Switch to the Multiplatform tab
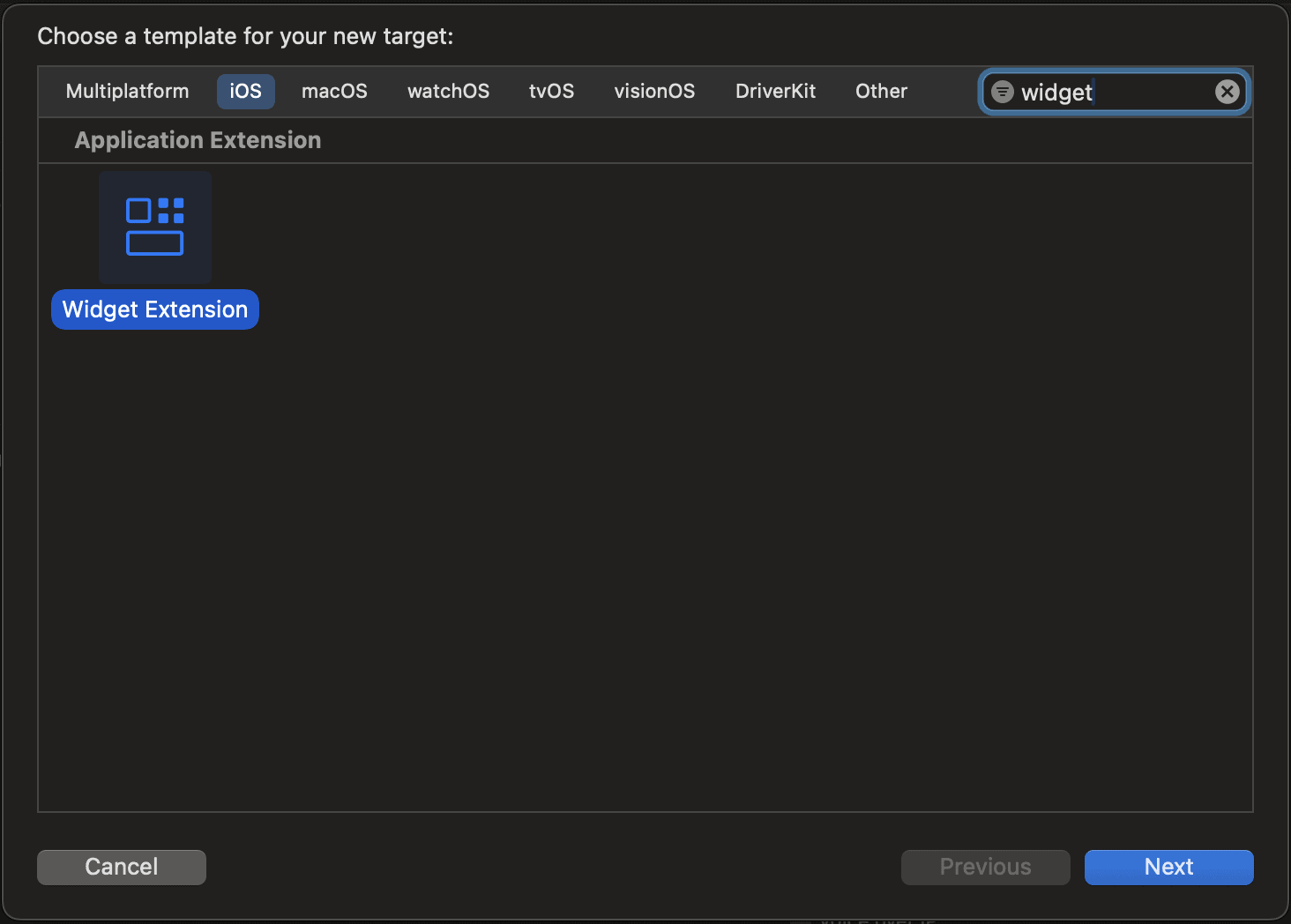The image size is (1291, 924). 127,91
